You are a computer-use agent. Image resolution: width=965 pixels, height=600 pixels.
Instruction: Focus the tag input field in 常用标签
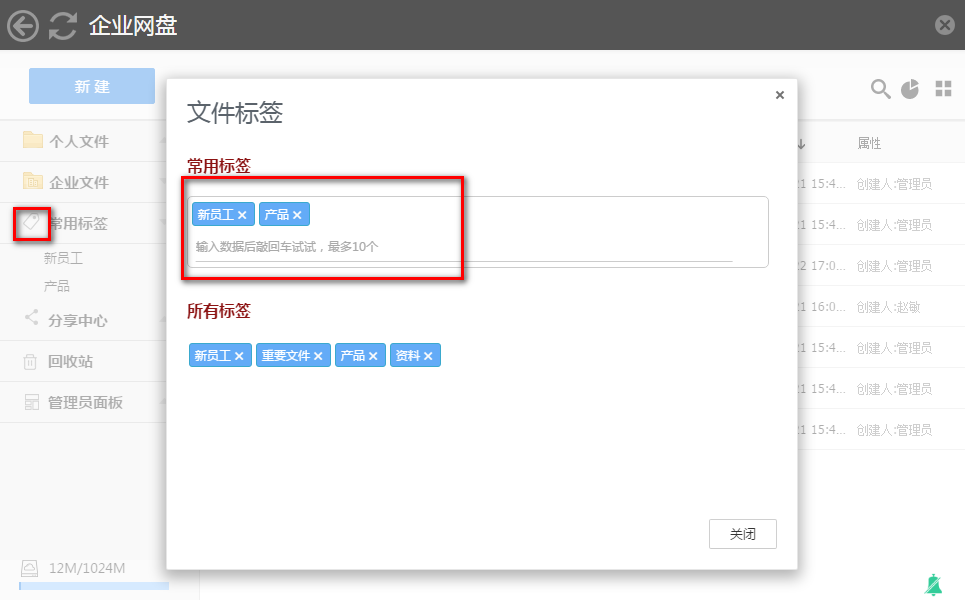tap(460, 246)
